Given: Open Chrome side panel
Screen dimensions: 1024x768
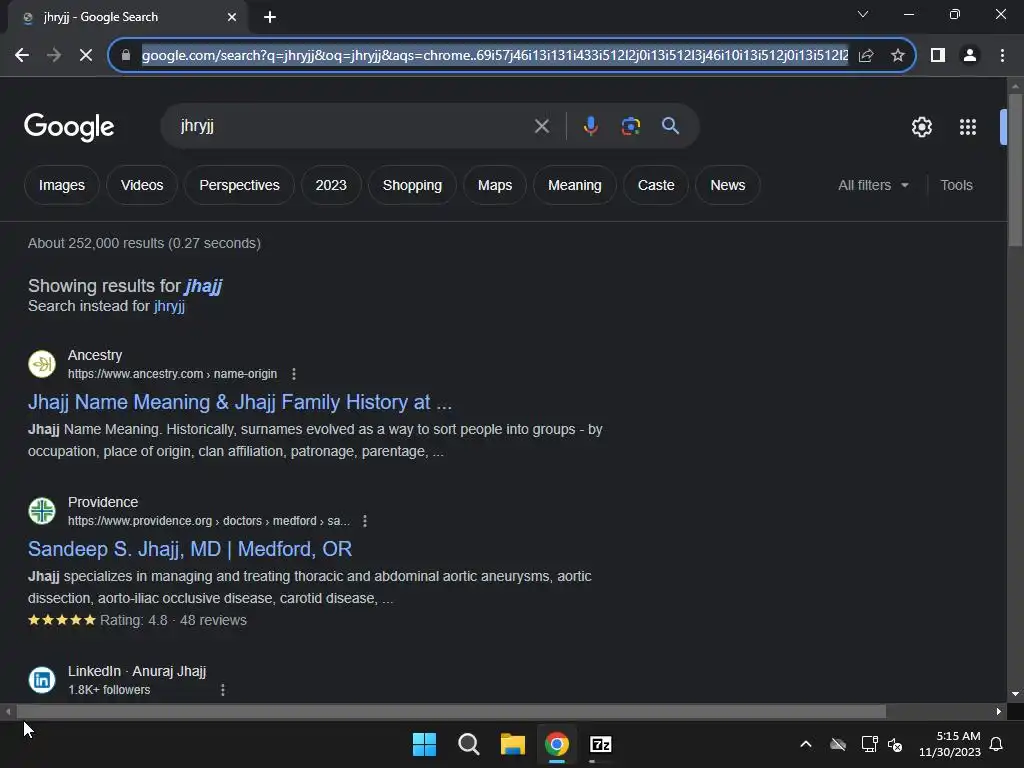Looking at the screenshot, I should click(938, 56).
